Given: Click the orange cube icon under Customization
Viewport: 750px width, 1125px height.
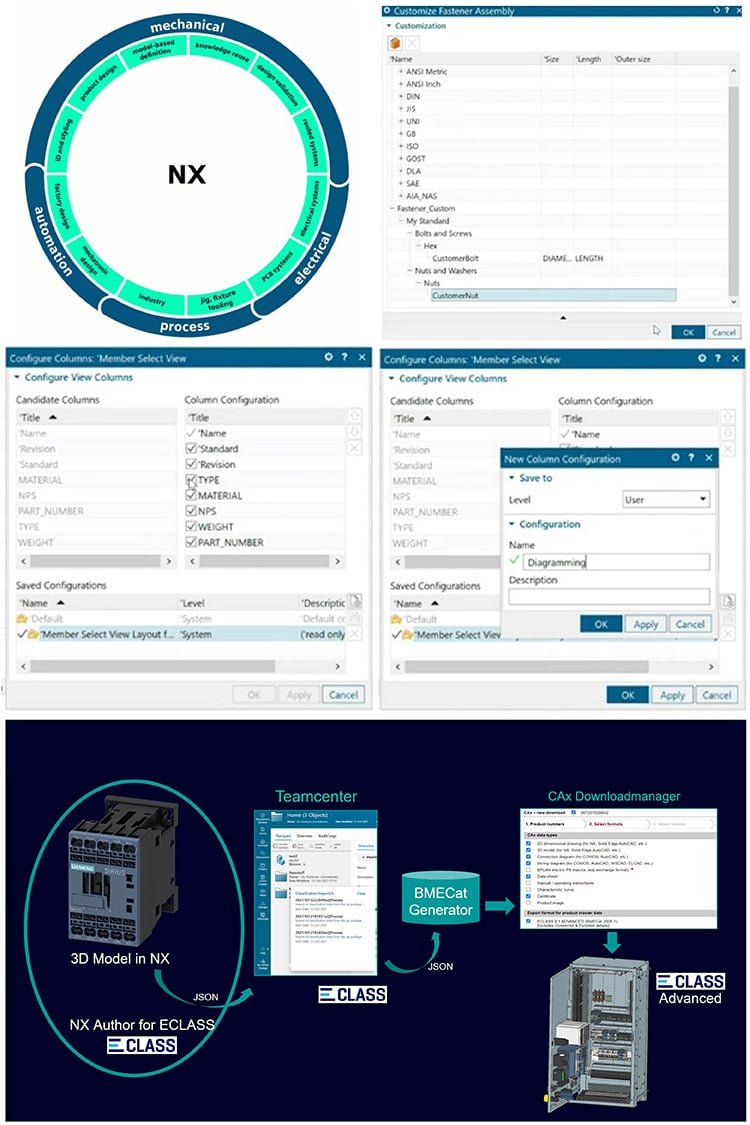Looking at the screenshot, I should coord(396,43).
